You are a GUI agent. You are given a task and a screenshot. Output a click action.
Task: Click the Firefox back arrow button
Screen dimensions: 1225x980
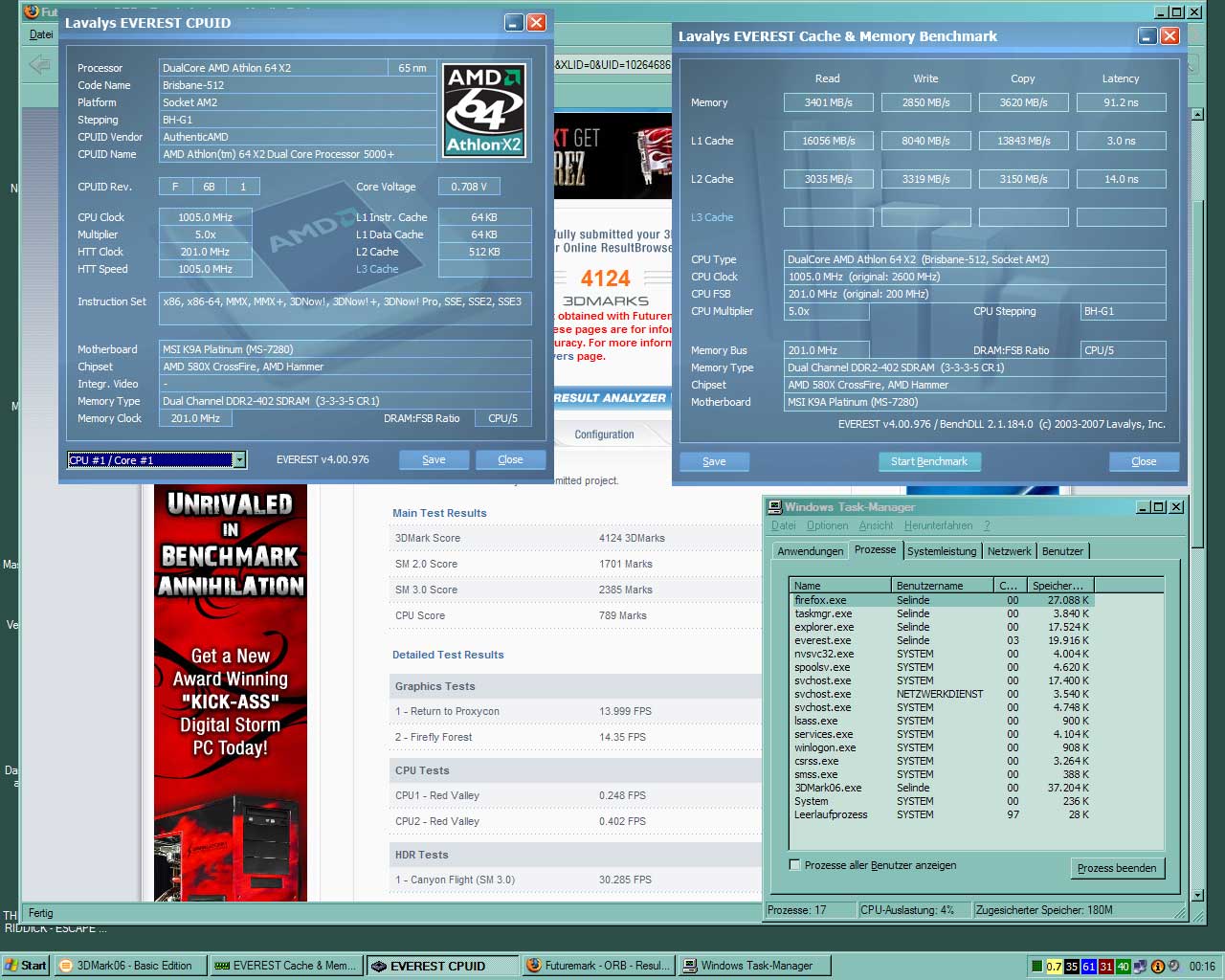tap(39, 65)
